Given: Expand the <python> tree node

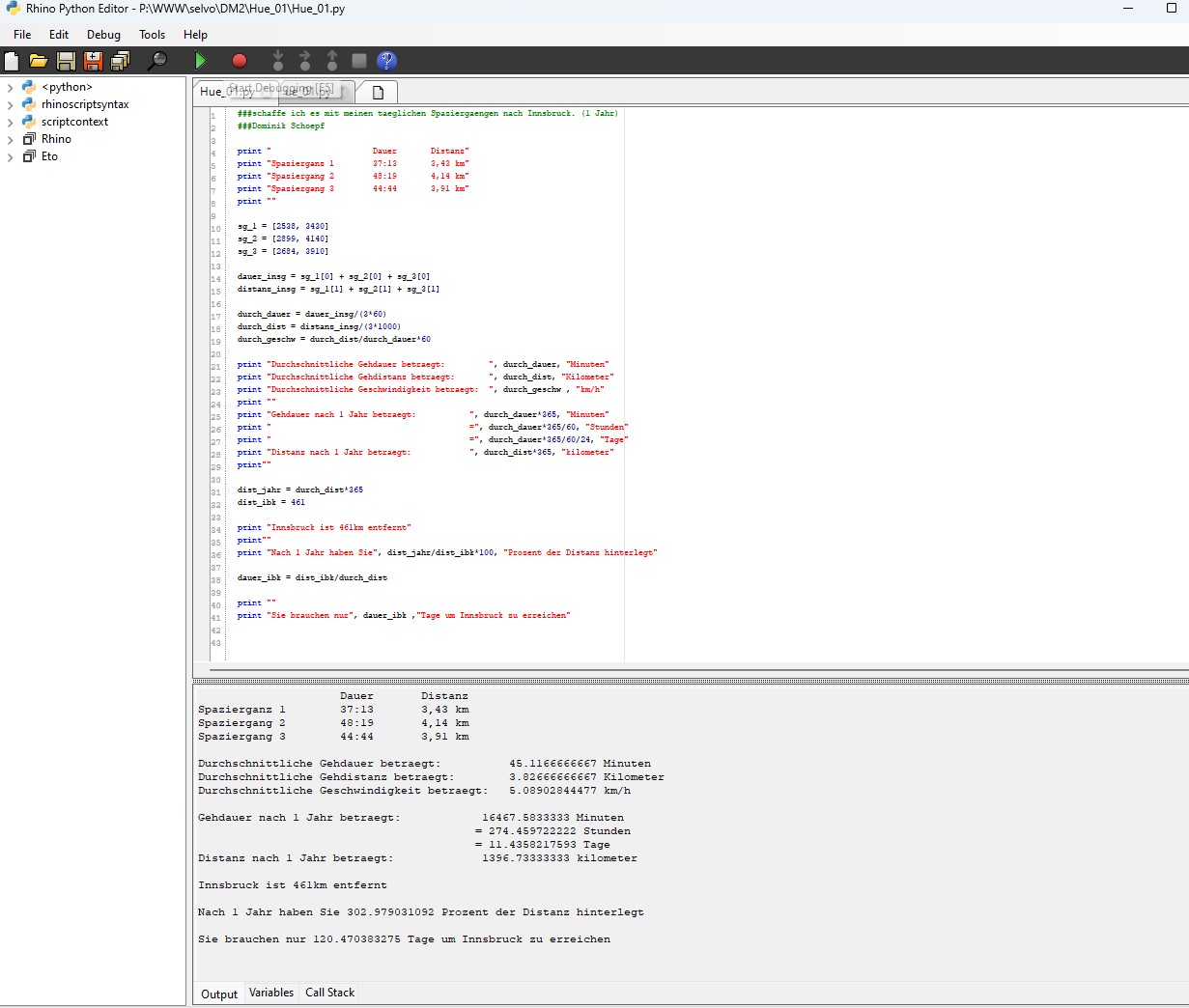Looking at the screenshot, I should tap(10, 86).
